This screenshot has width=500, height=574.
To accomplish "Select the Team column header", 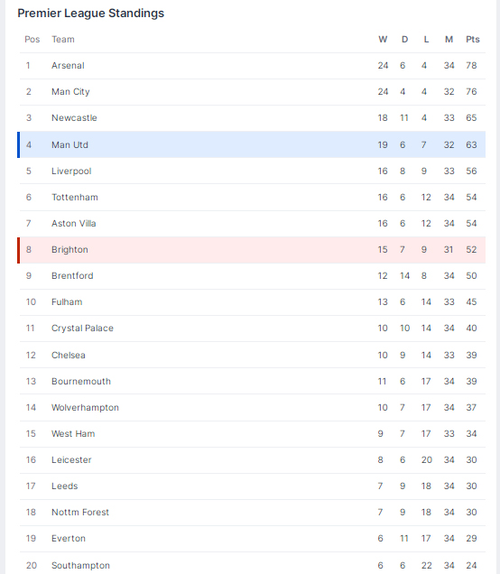I will tap(63, 39).
